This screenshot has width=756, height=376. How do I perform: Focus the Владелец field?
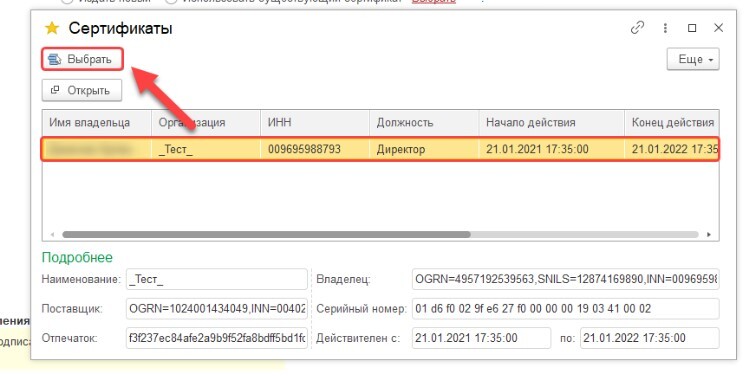point(566,279)
